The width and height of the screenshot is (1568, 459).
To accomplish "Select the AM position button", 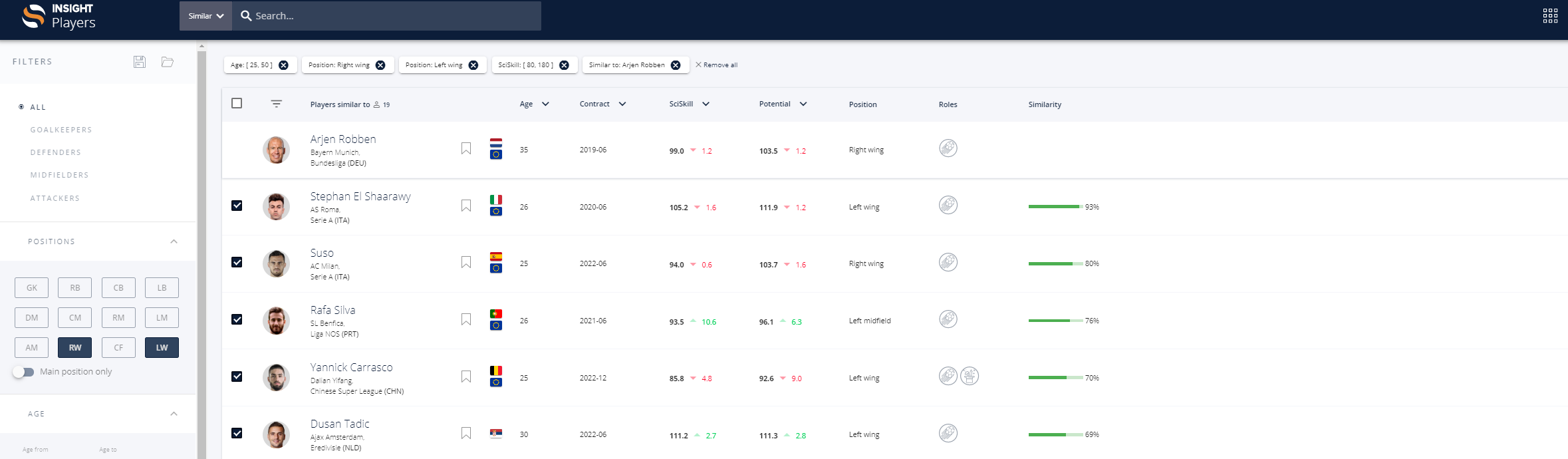I will pos(32,347).
